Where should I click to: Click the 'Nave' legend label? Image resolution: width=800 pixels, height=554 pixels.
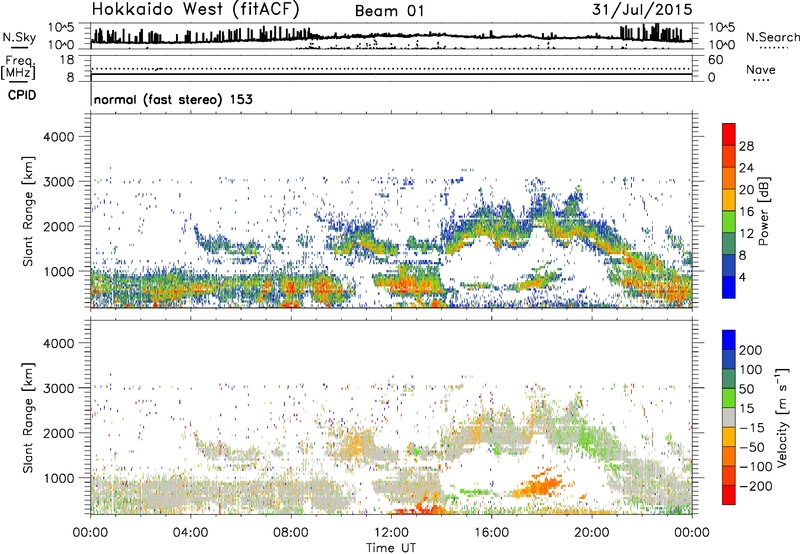[761, 69]
